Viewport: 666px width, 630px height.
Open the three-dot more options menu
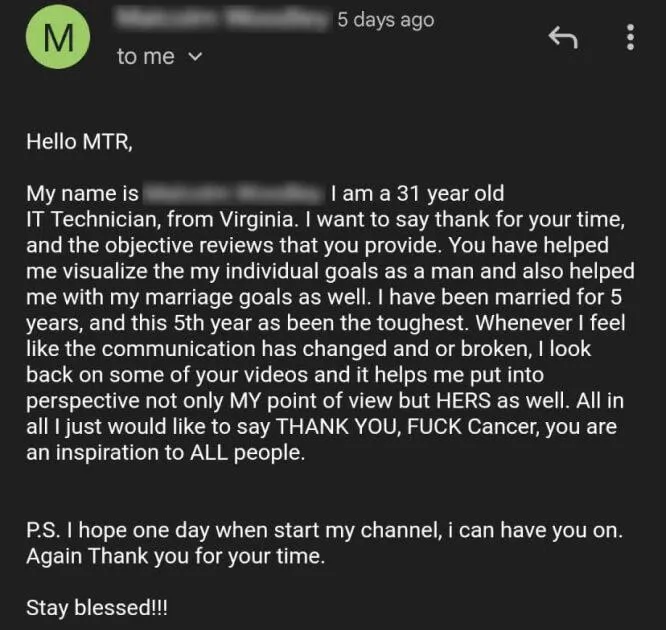coord(630,37)
